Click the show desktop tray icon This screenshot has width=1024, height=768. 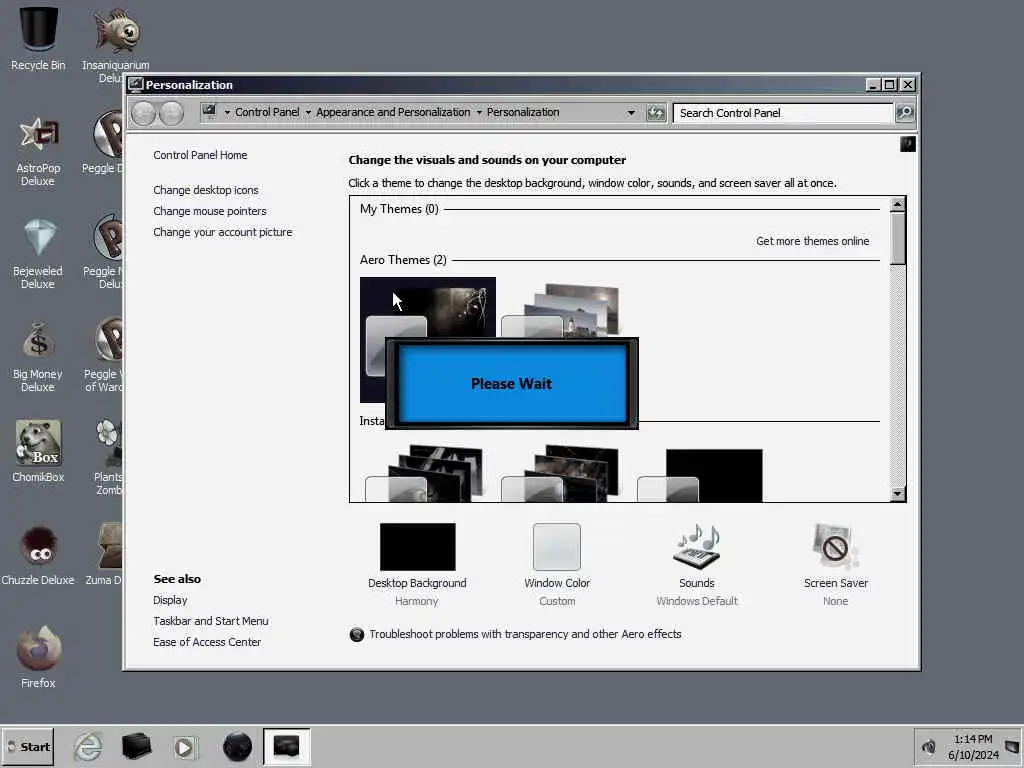(x=1012, y=746)
